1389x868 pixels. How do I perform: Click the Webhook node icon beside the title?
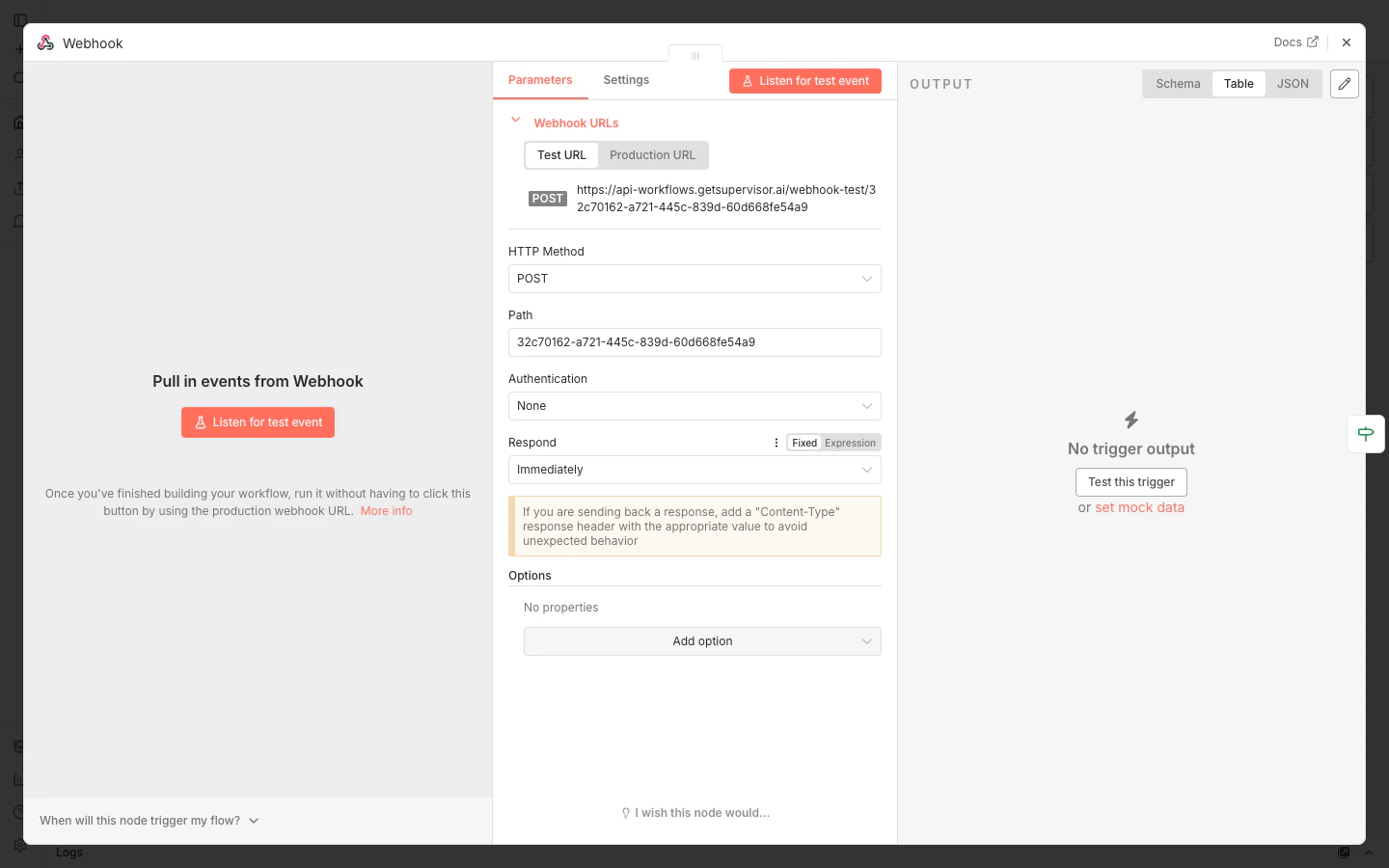click(45, 42)
